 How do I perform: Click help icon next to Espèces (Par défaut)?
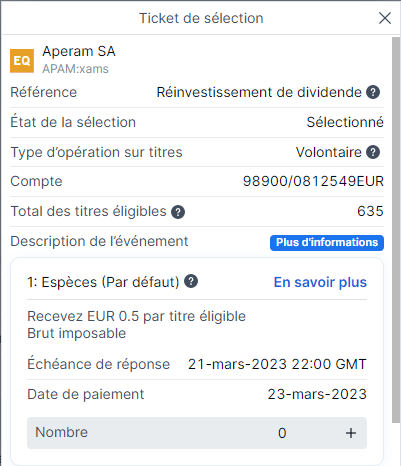click(191, 281)
